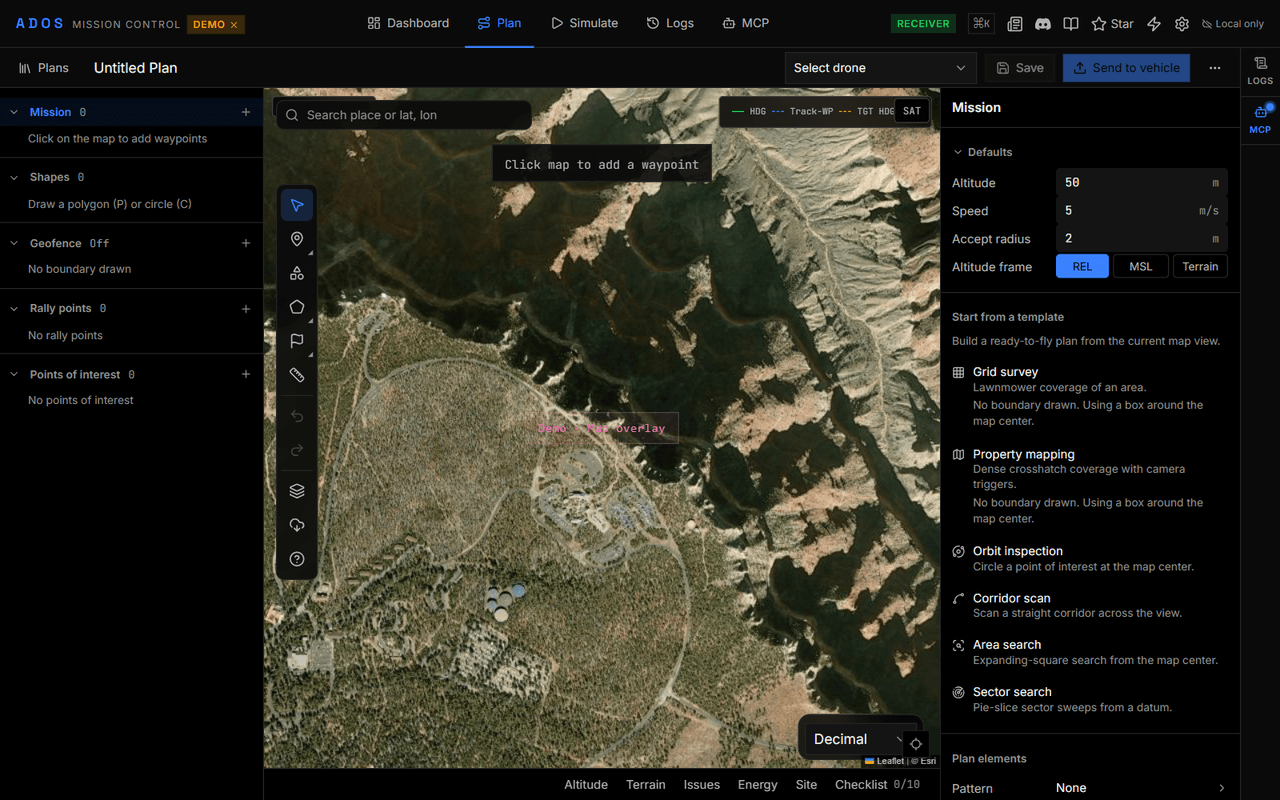Click the Save button
The image size is (1280, 800).
point(1018,68)
